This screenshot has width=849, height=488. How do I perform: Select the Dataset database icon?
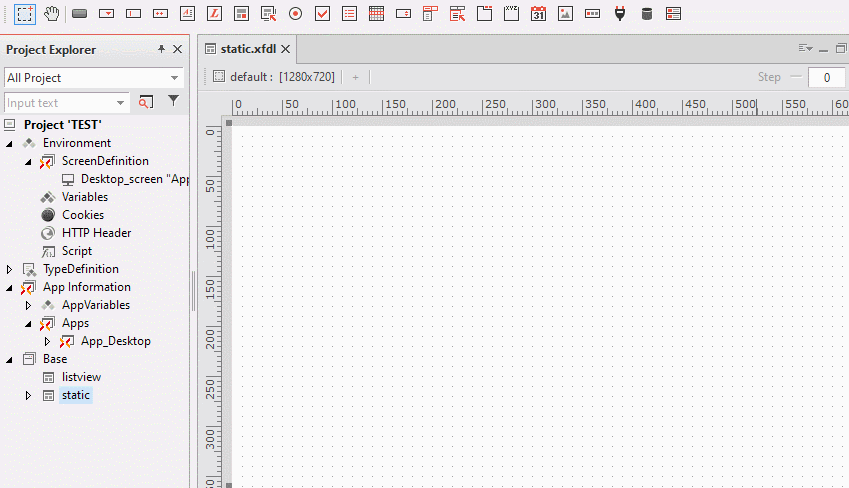(x=646, y=14)
